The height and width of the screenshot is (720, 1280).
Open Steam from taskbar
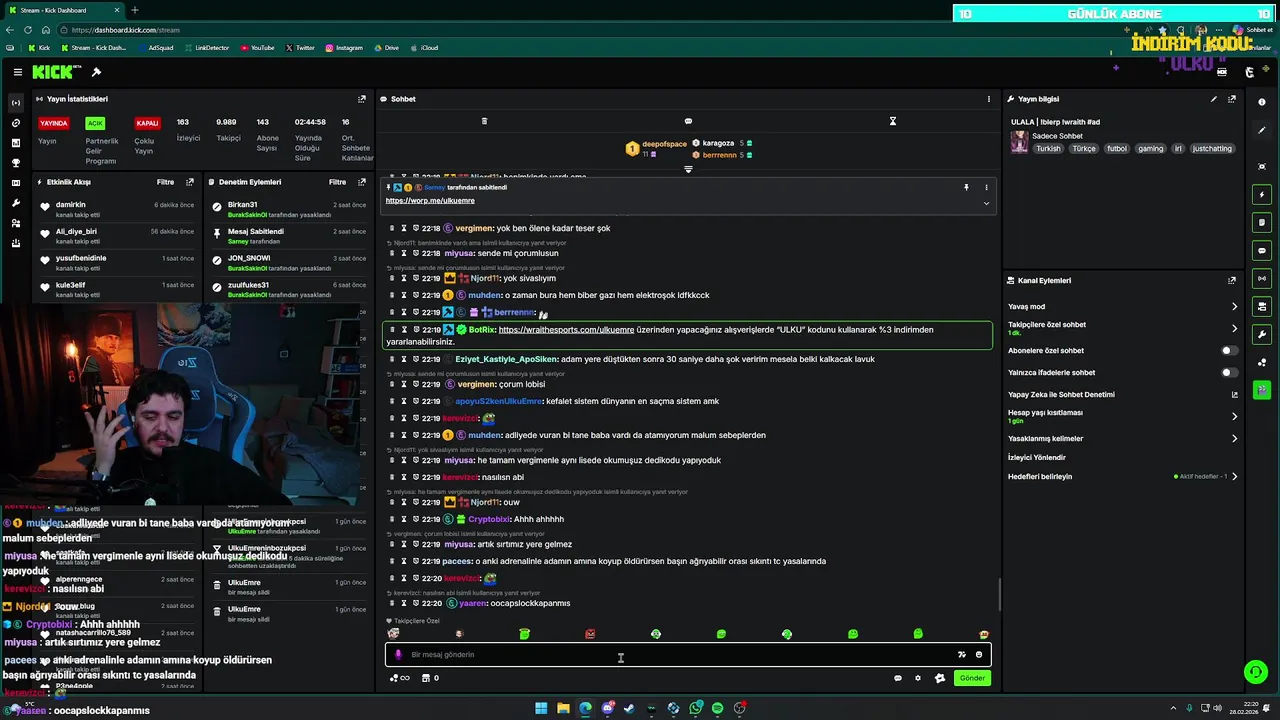point(629,708)
